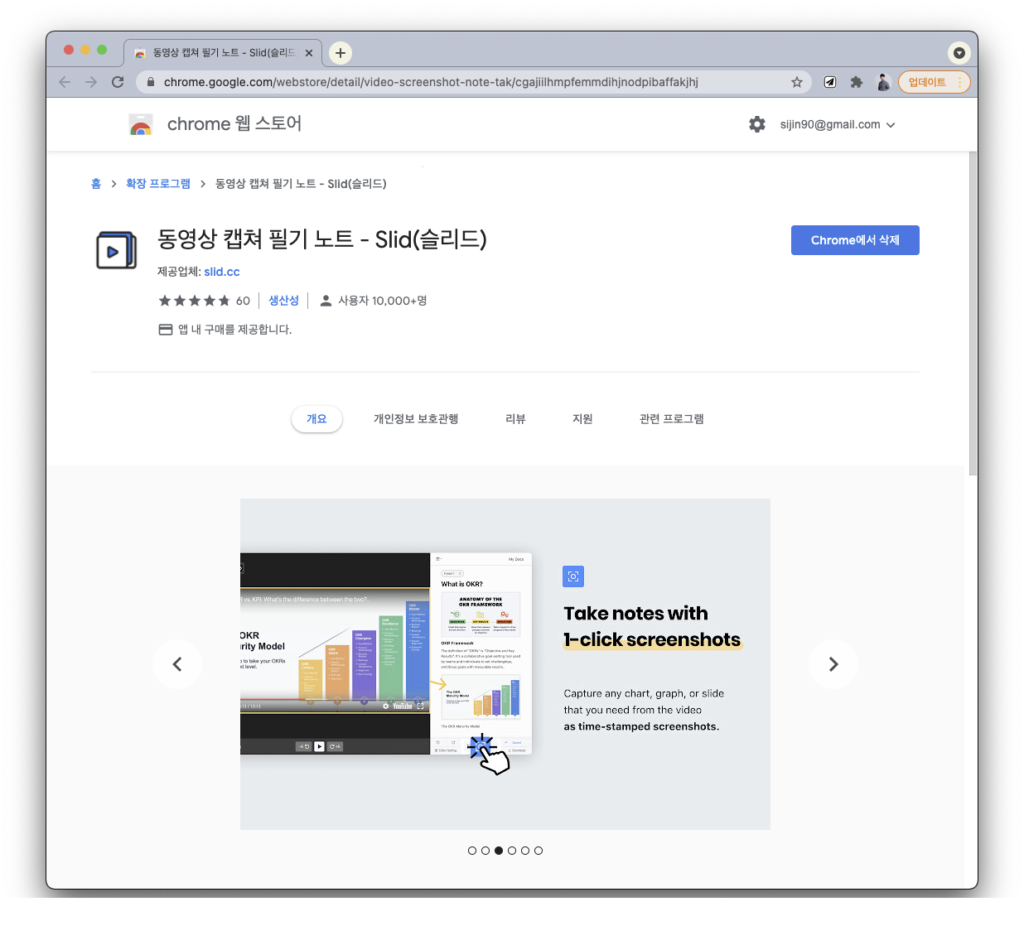Select the second carousel dot
Viewport: 1024px width, 950px height.
(x=485, y=851)
